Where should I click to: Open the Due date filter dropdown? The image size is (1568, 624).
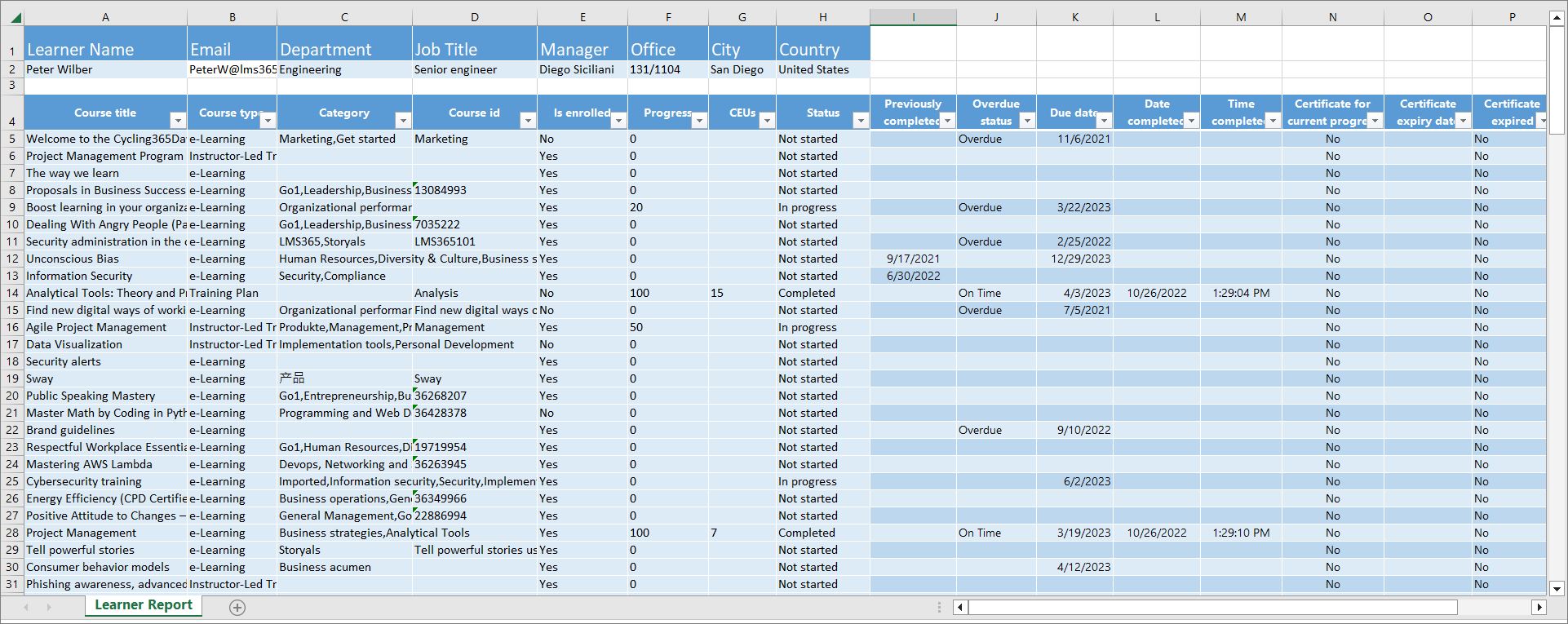pos(1104,121)
